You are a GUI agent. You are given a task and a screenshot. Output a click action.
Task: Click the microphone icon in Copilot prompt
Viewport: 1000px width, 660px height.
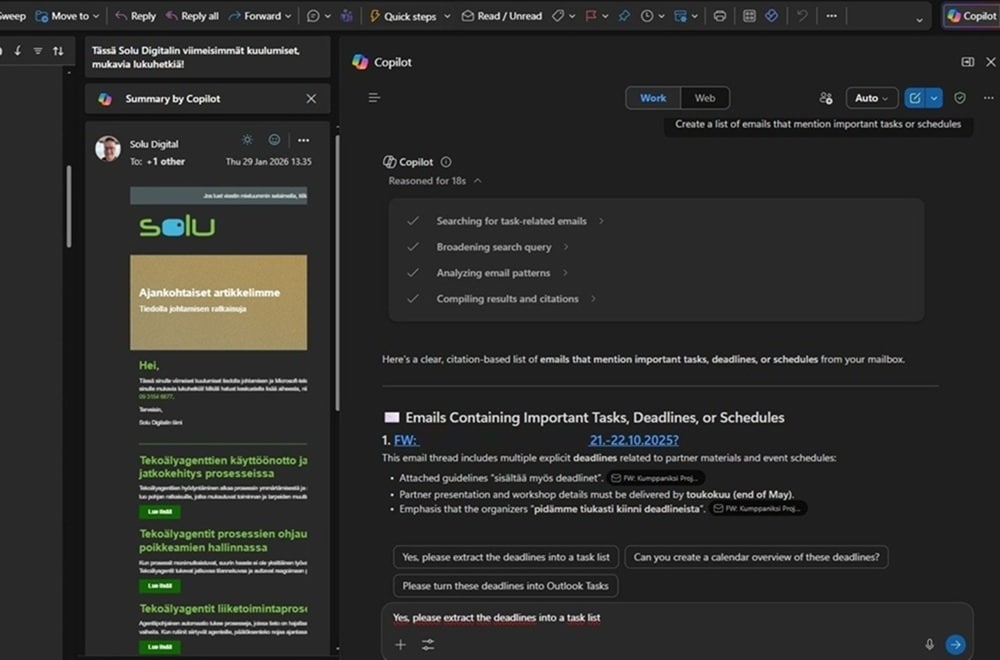tap(929, 645)
